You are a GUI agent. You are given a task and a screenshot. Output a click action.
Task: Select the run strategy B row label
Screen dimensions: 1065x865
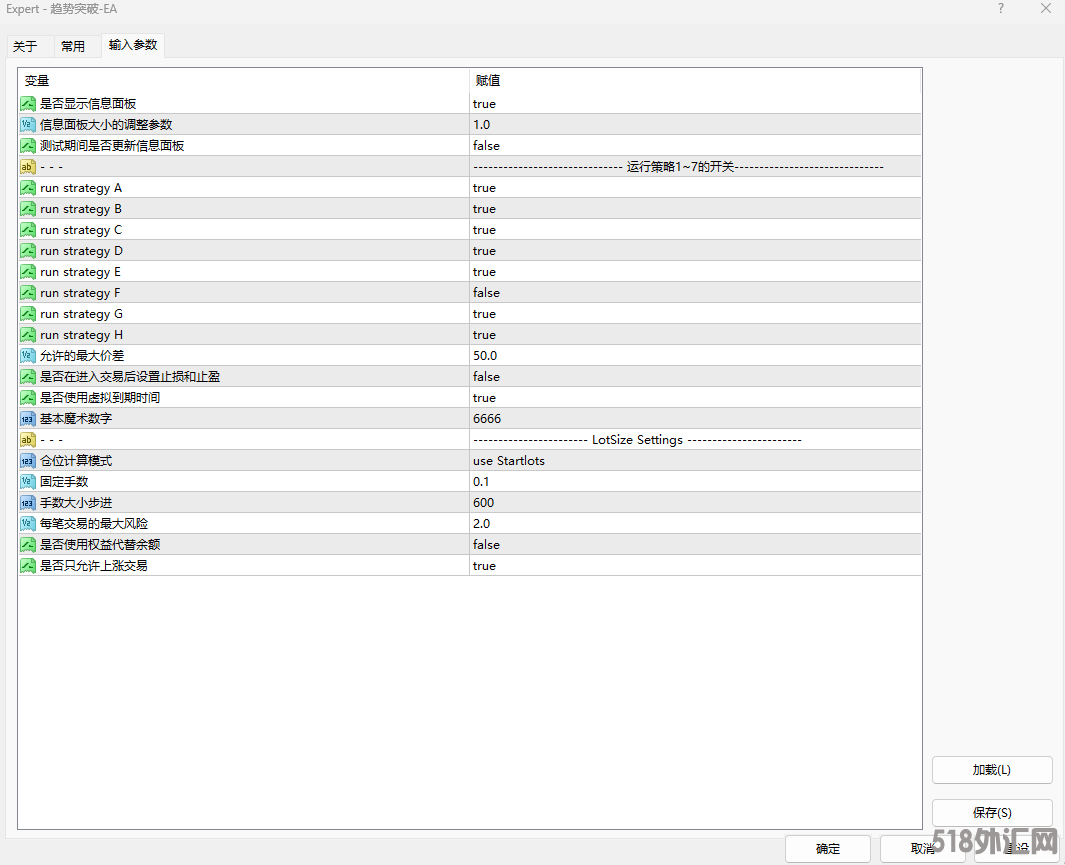81,209
